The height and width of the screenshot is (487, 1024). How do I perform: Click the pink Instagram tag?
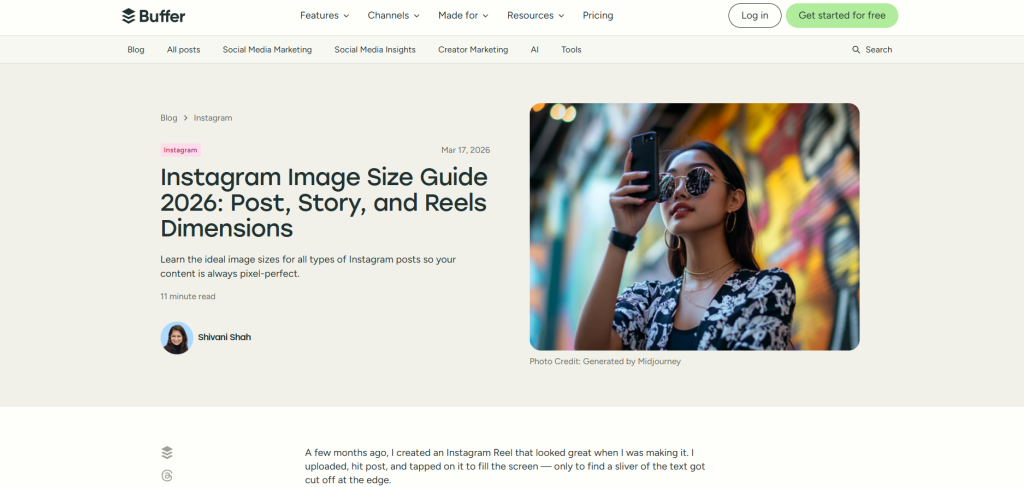click(180, 150)
